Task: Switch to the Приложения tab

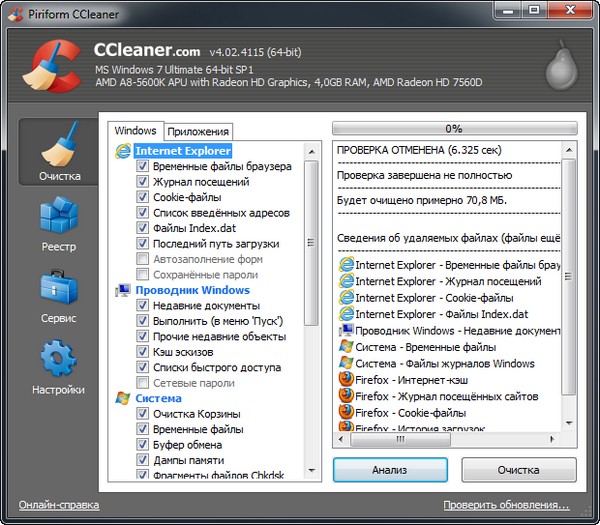Action: coord(198,132)
